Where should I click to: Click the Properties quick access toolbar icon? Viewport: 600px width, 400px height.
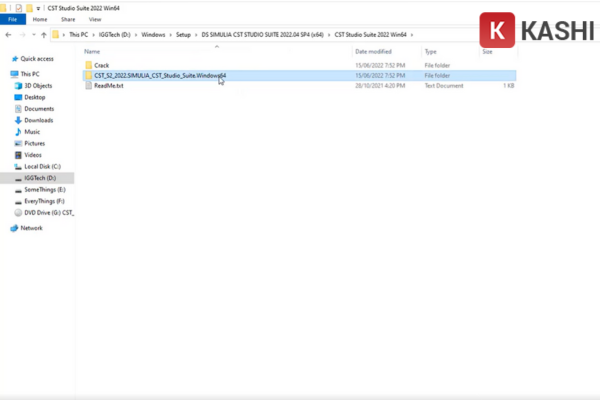[18, 8]
